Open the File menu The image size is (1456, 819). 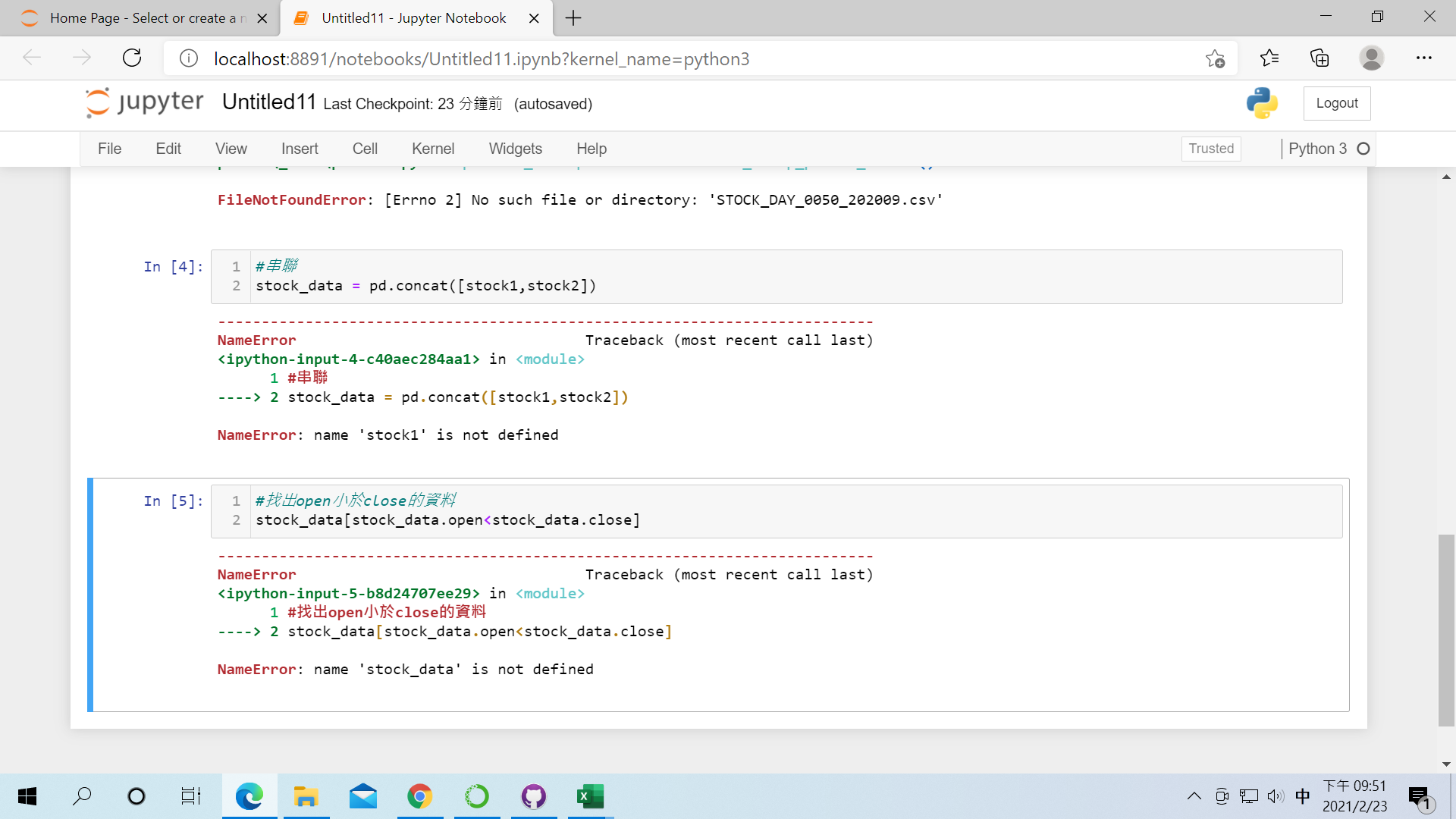(109, 149)
